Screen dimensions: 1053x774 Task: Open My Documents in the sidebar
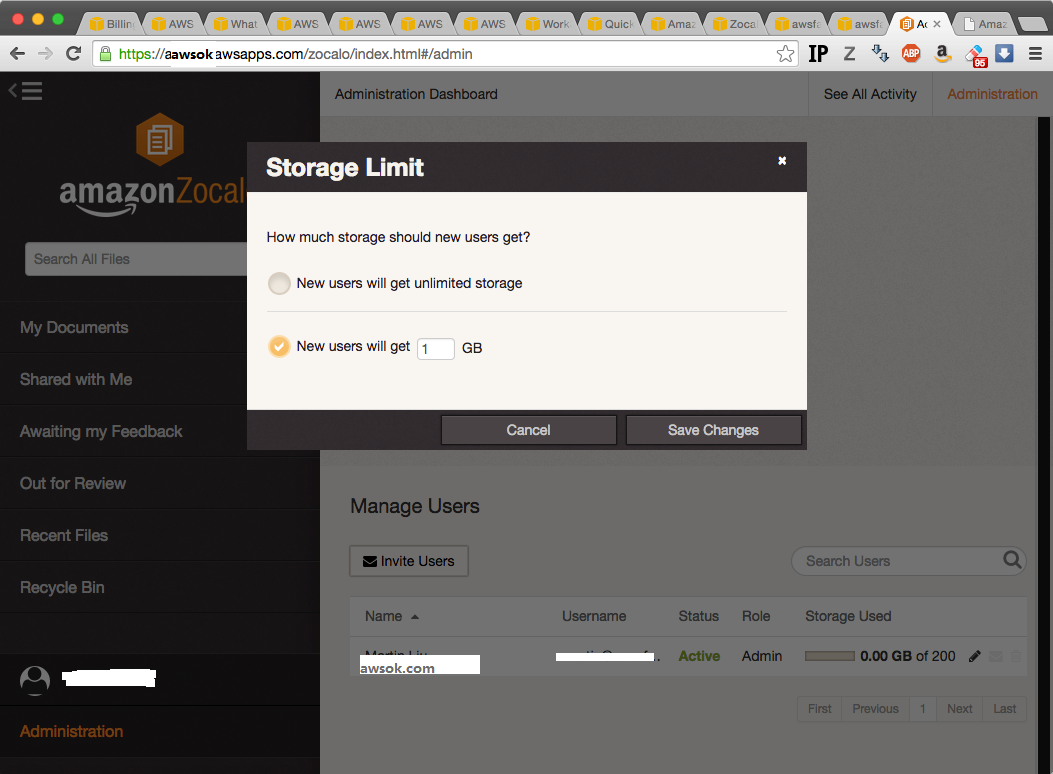click(75, 328)
